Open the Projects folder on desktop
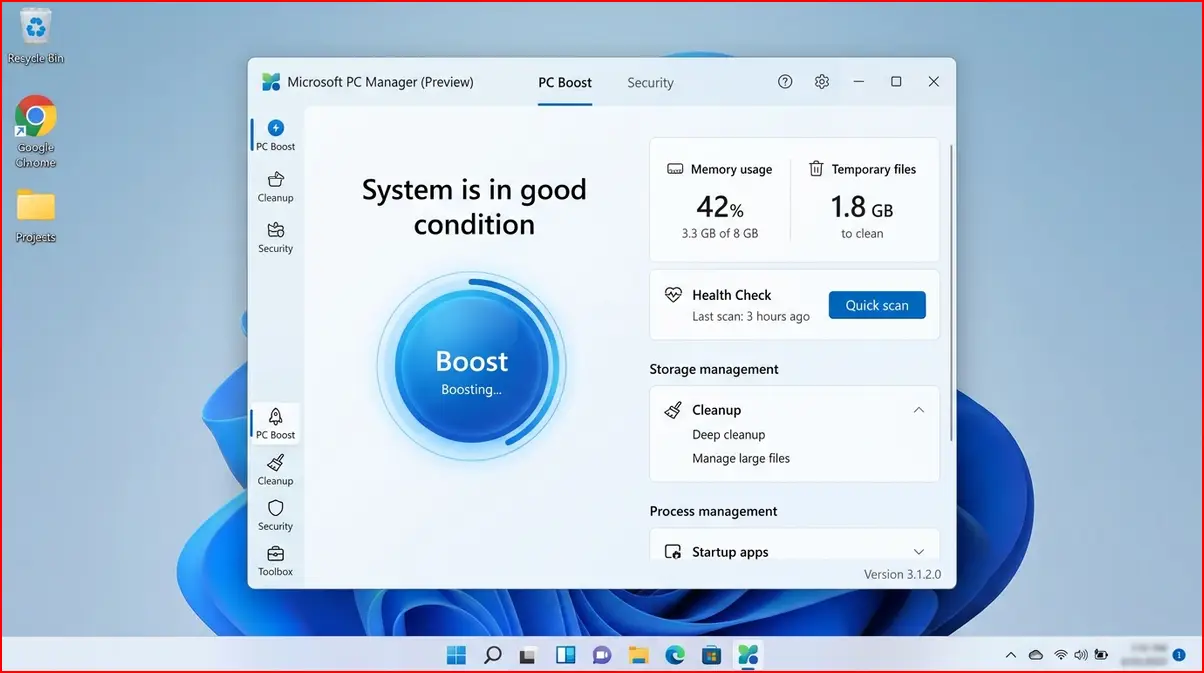The image size is (1204, 673). point(36,216)
